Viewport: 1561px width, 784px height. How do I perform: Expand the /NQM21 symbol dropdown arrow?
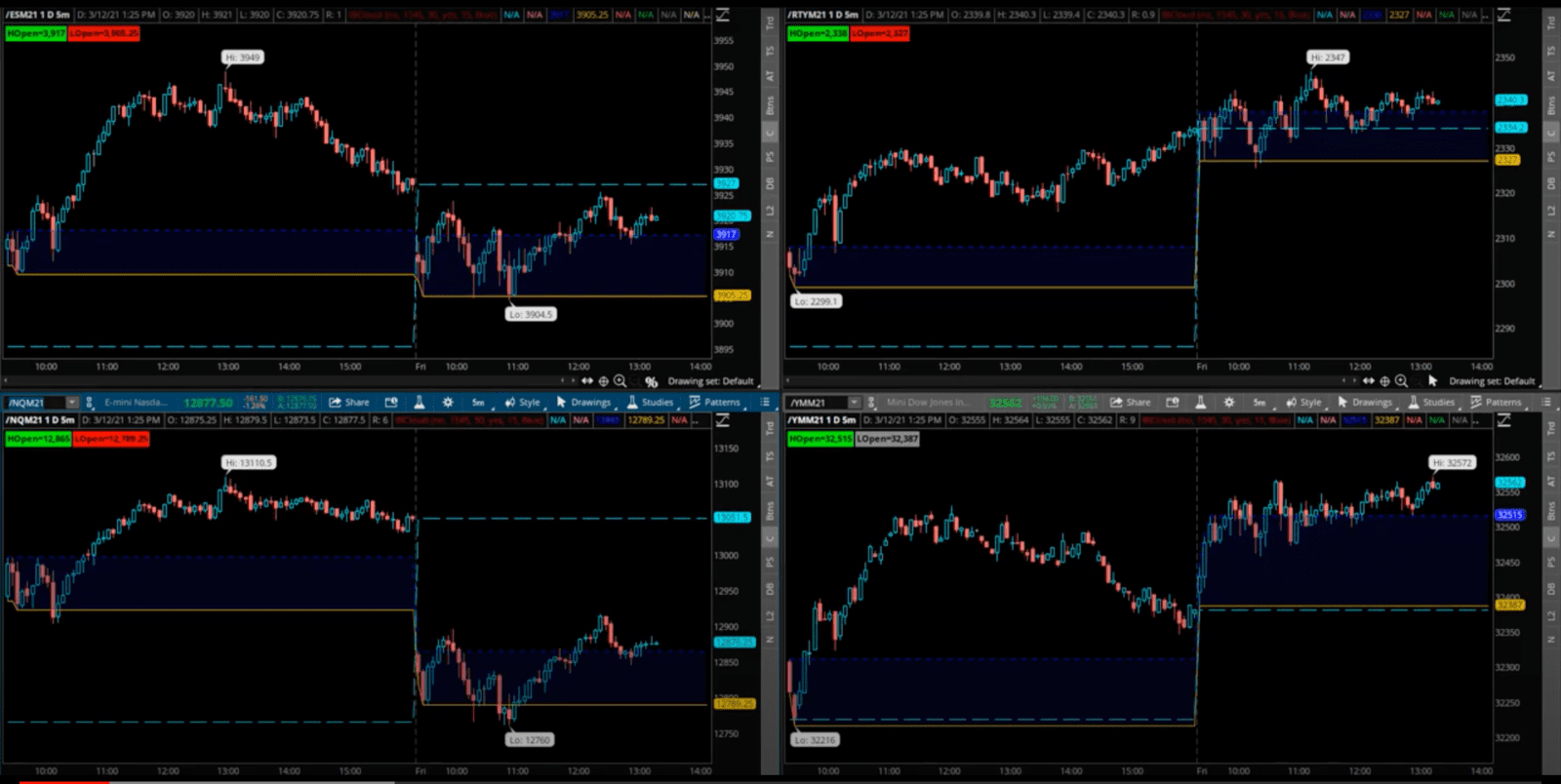tap(72, 402)
